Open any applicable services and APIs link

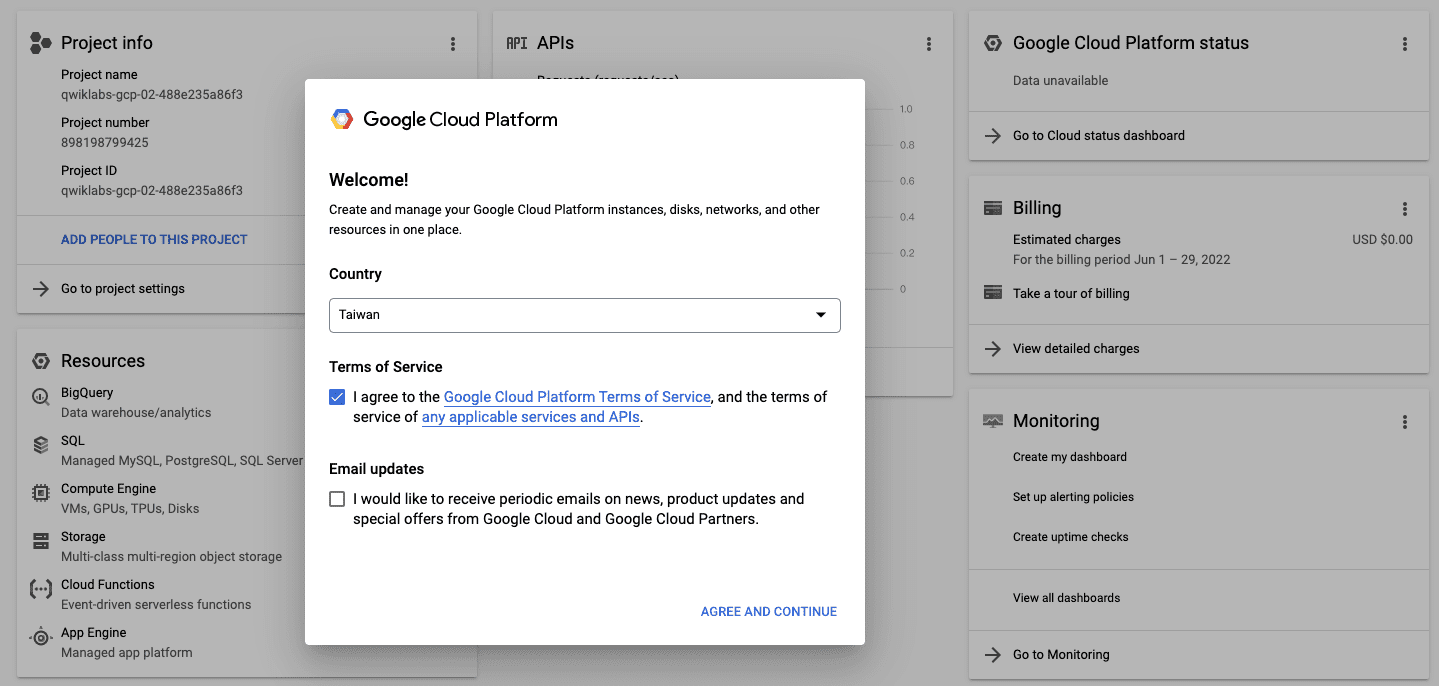tap(530, 418)
